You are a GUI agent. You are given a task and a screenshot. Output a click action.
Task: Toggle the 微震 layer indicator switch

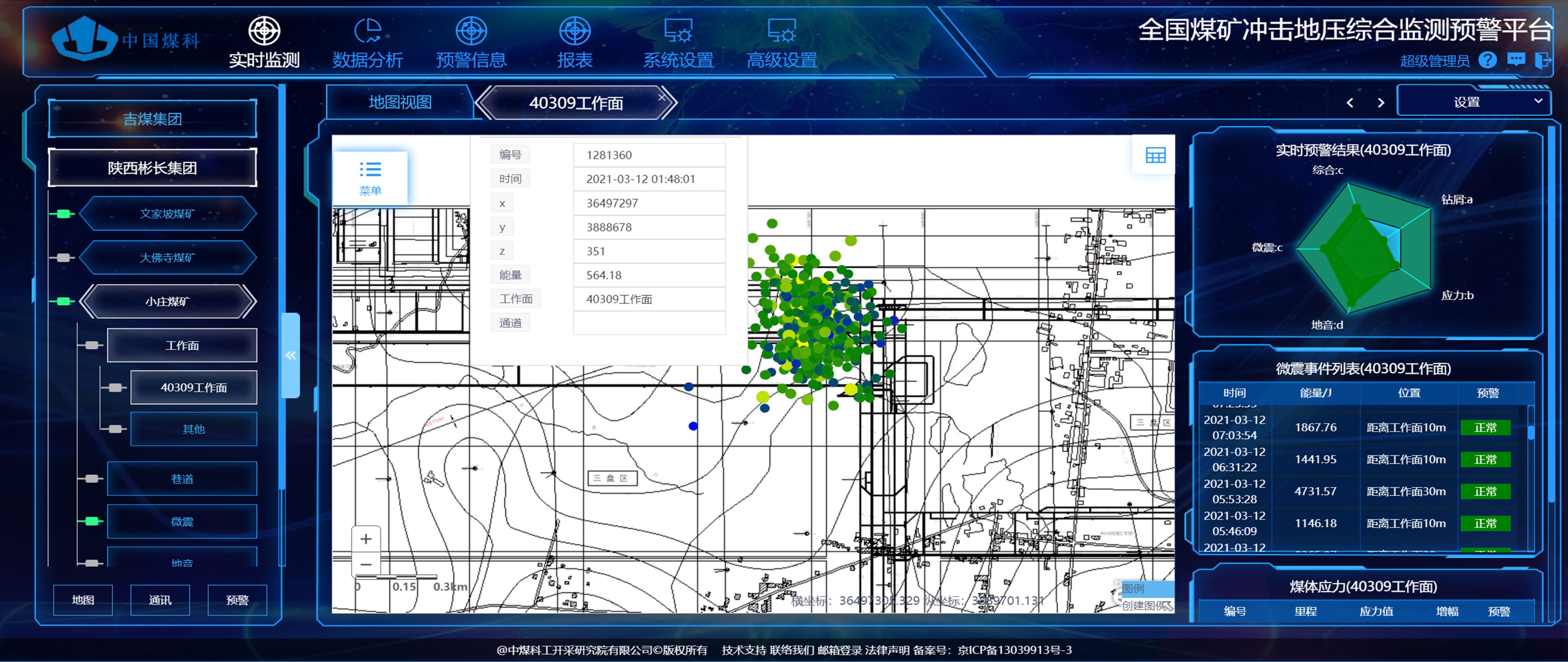(91, 521)
